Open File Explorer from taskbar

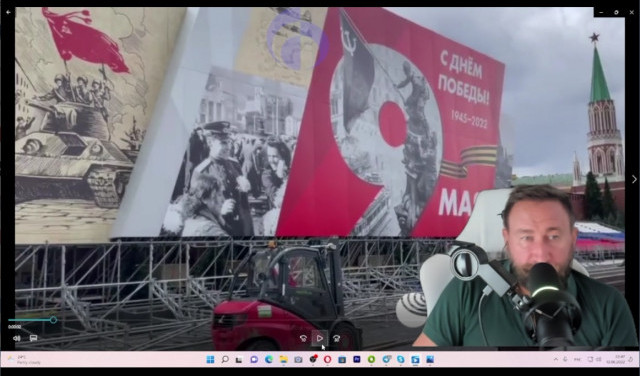point(283,360)
